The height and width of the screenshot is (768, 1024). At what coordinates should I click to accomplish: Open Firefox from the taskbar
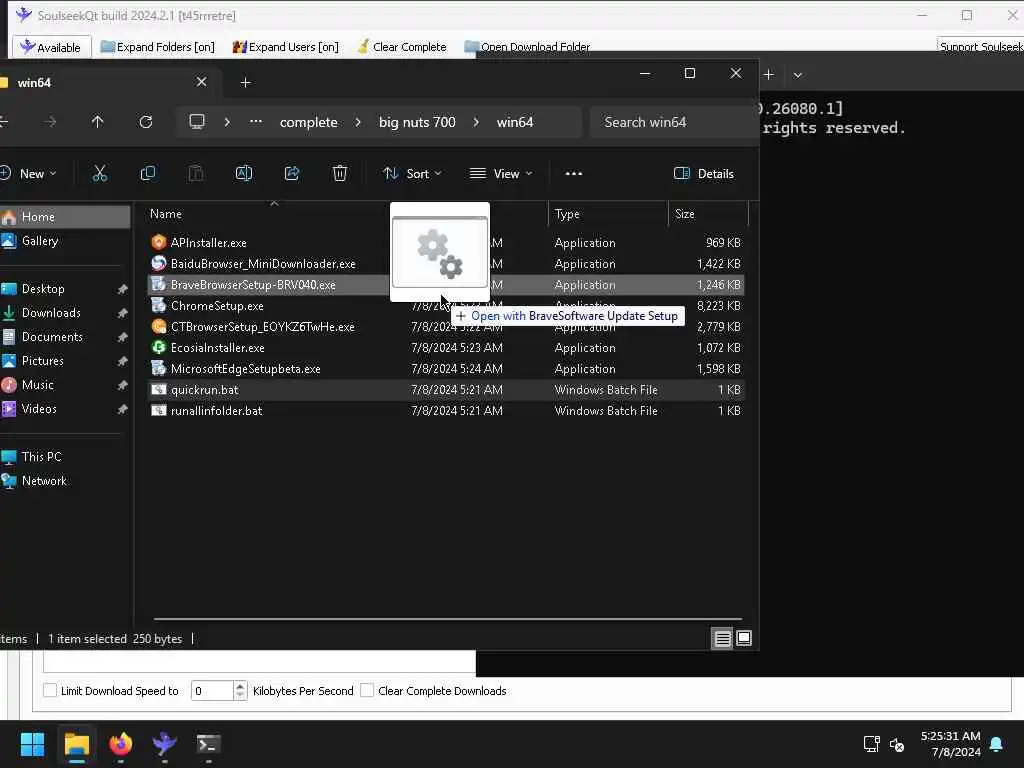120,744
